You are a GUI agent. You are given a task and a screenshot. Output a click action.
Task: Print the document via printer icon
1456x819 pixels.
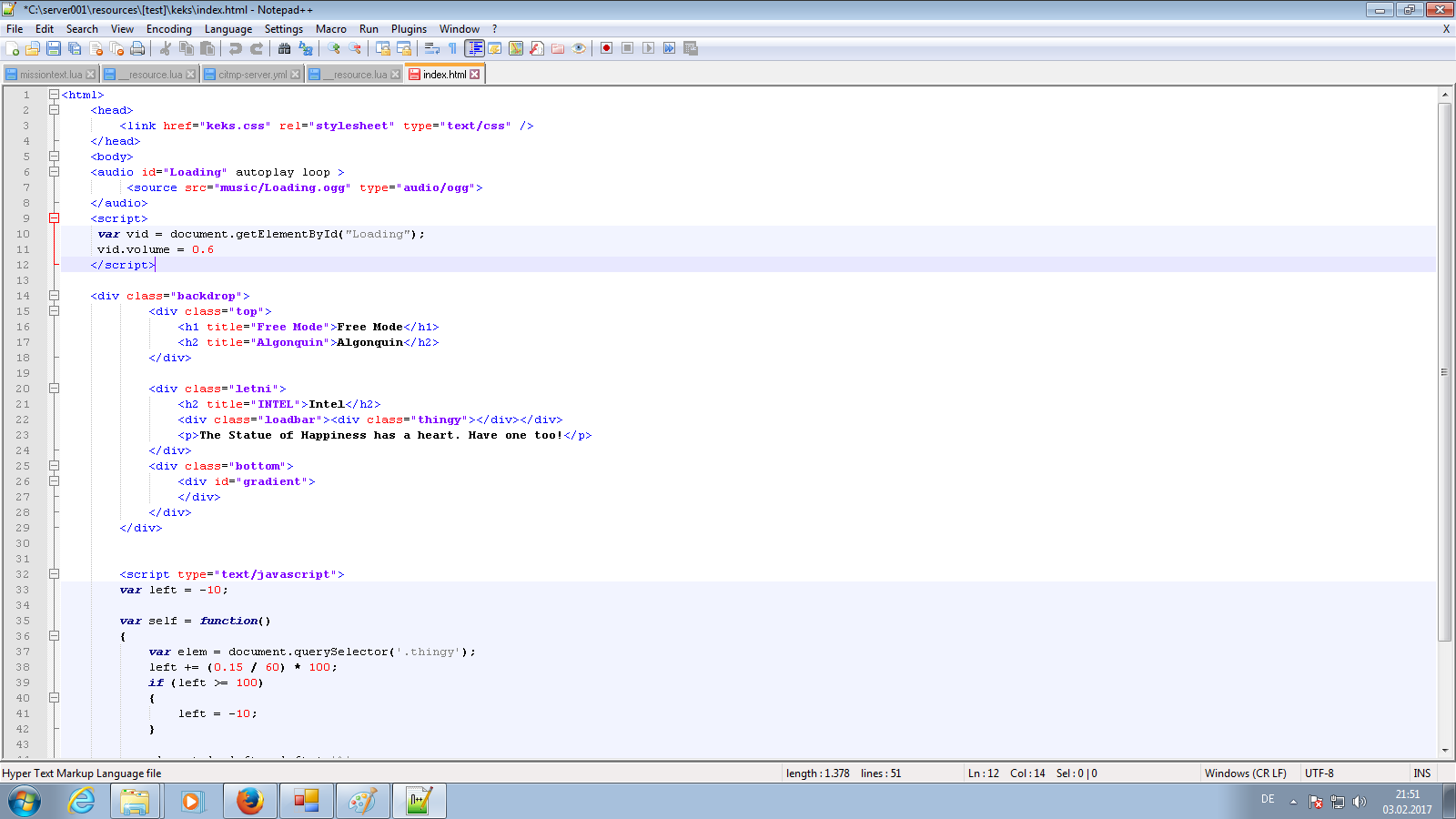(136, 49)
